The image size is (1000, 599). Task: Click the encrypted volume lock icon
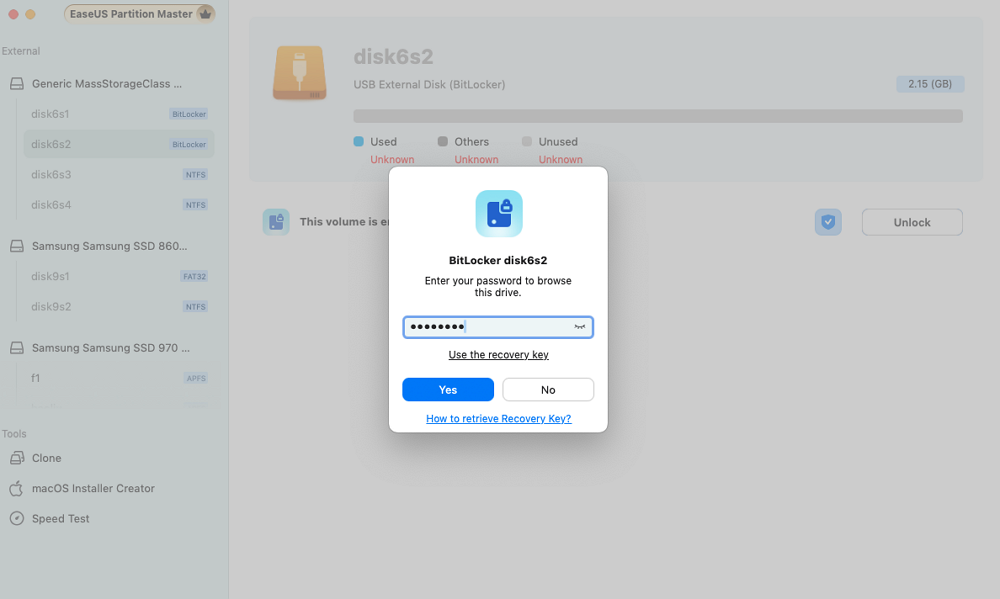276,222
